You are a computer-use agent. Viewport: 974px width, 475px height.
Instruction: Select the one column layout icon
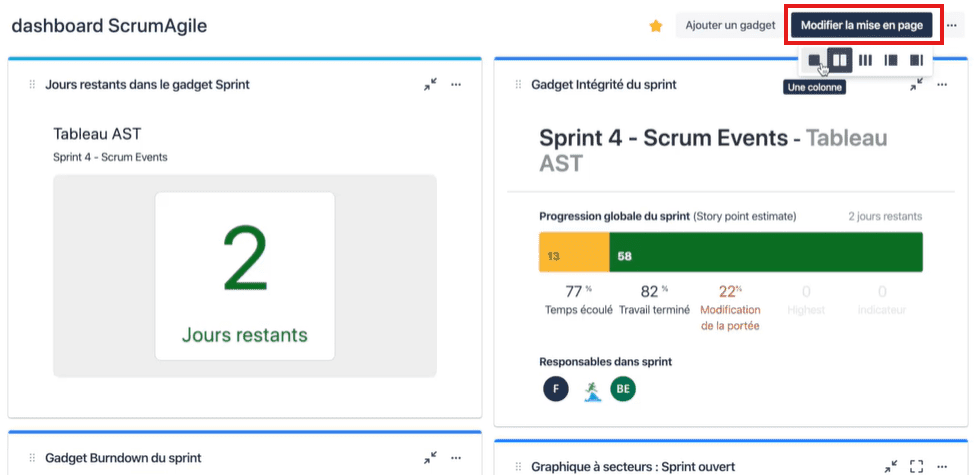point(814,60)
